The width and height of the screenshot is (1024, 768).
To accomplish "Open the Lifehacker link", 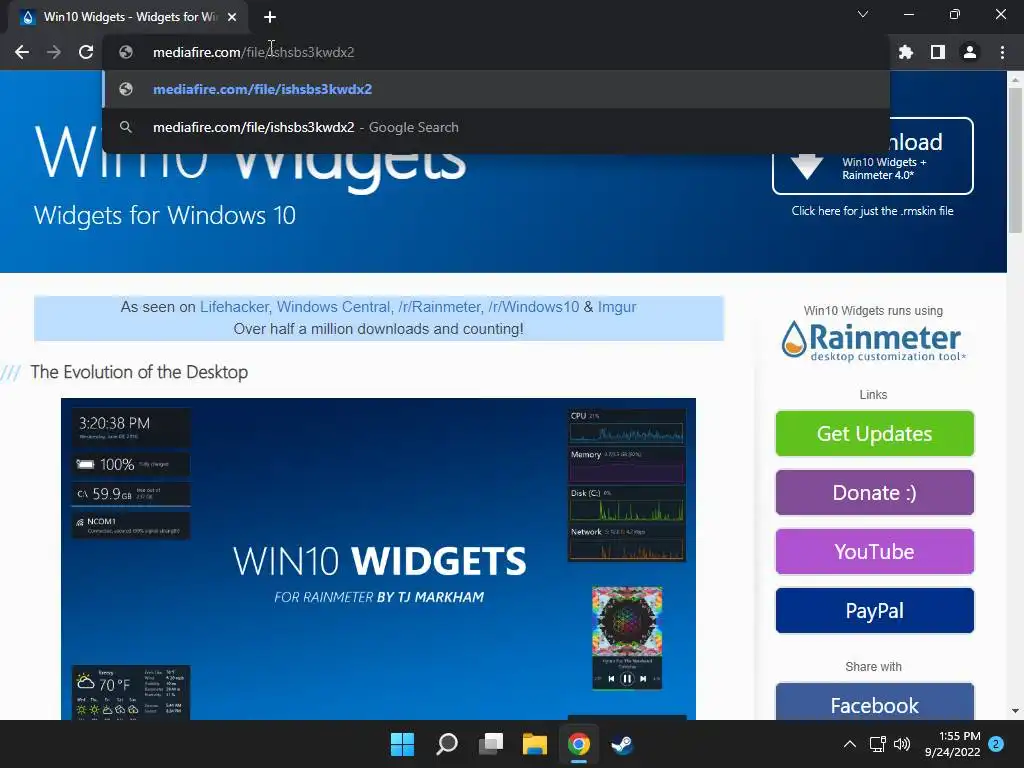I will pos(234,307).
